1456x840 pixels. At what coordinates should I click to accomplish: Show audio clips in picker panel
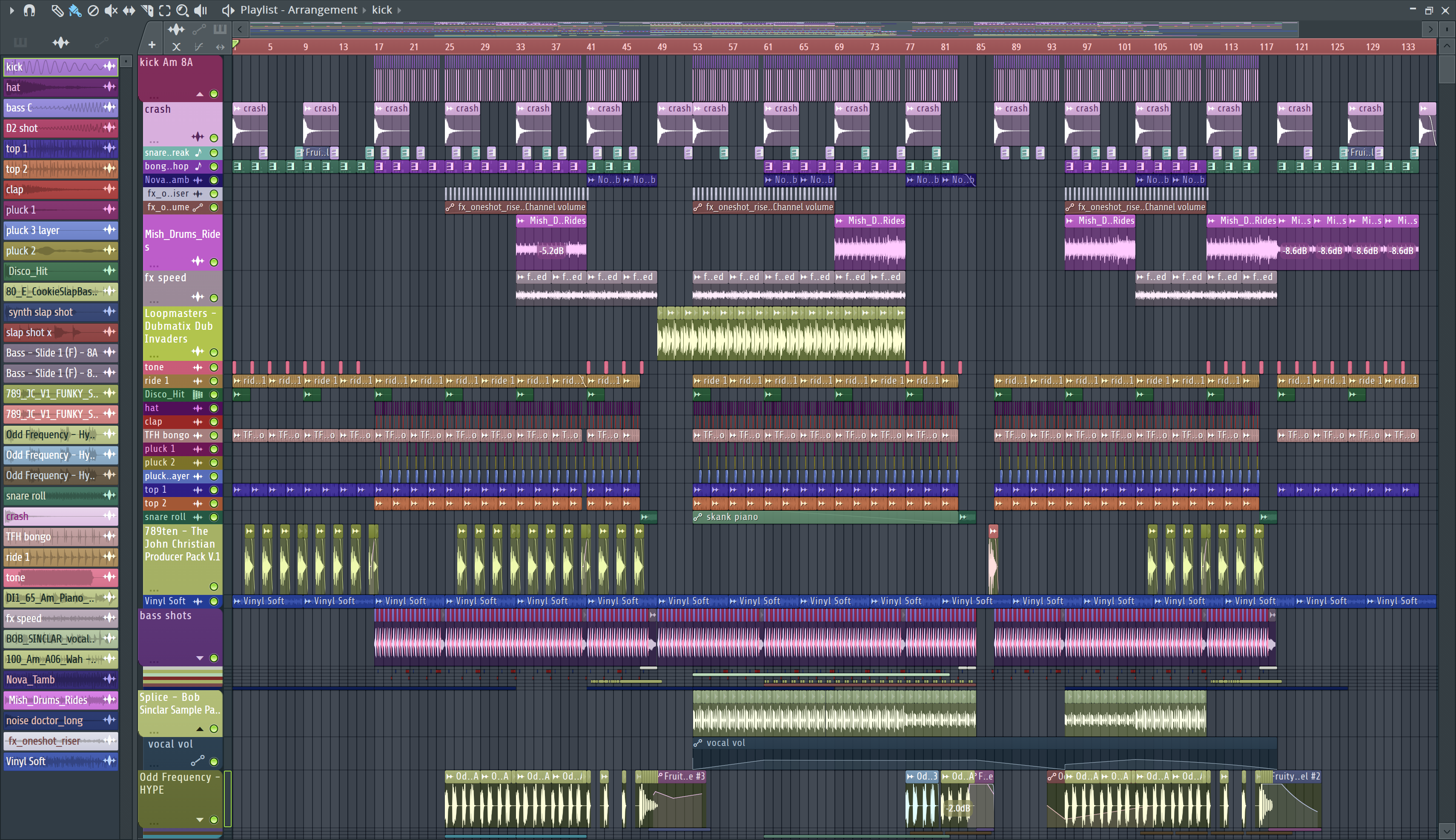(x=60, y=42)
